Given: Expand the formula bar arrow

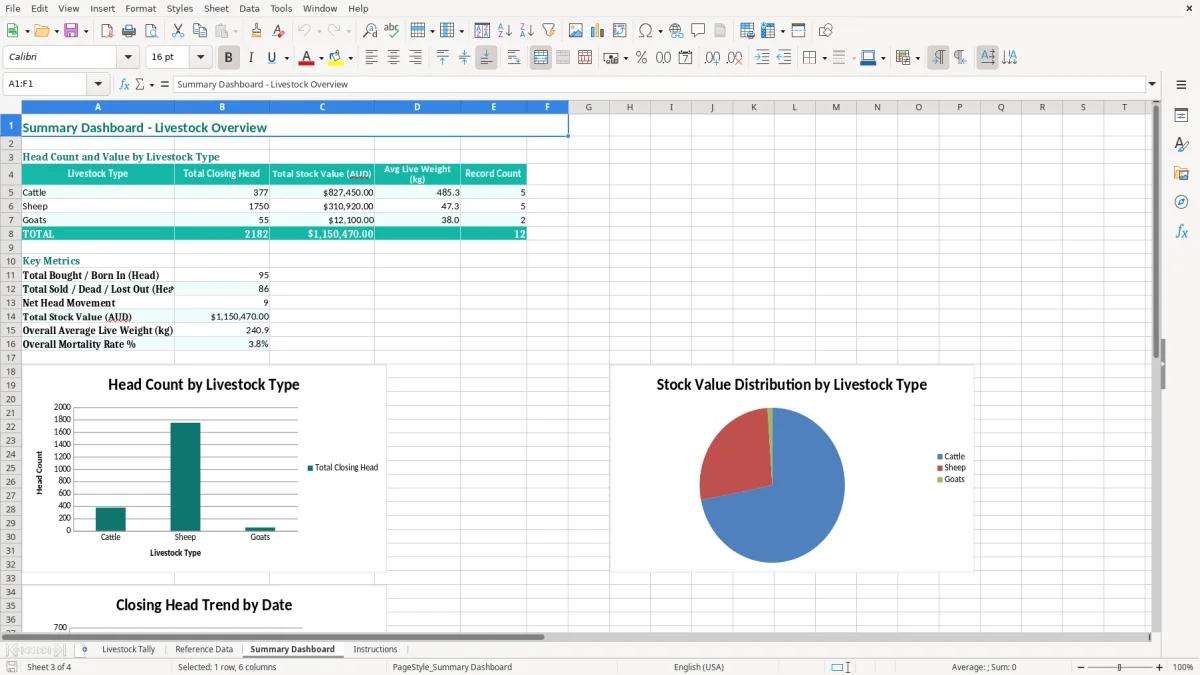Looking at the screenshot, I should (x=1152, y=84).
